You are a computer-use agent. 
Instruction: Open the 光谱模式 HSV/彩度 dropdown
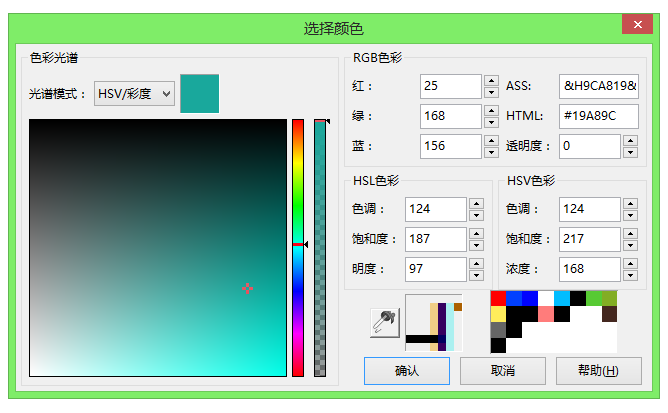pyautogui.click(x=134, y=93)
